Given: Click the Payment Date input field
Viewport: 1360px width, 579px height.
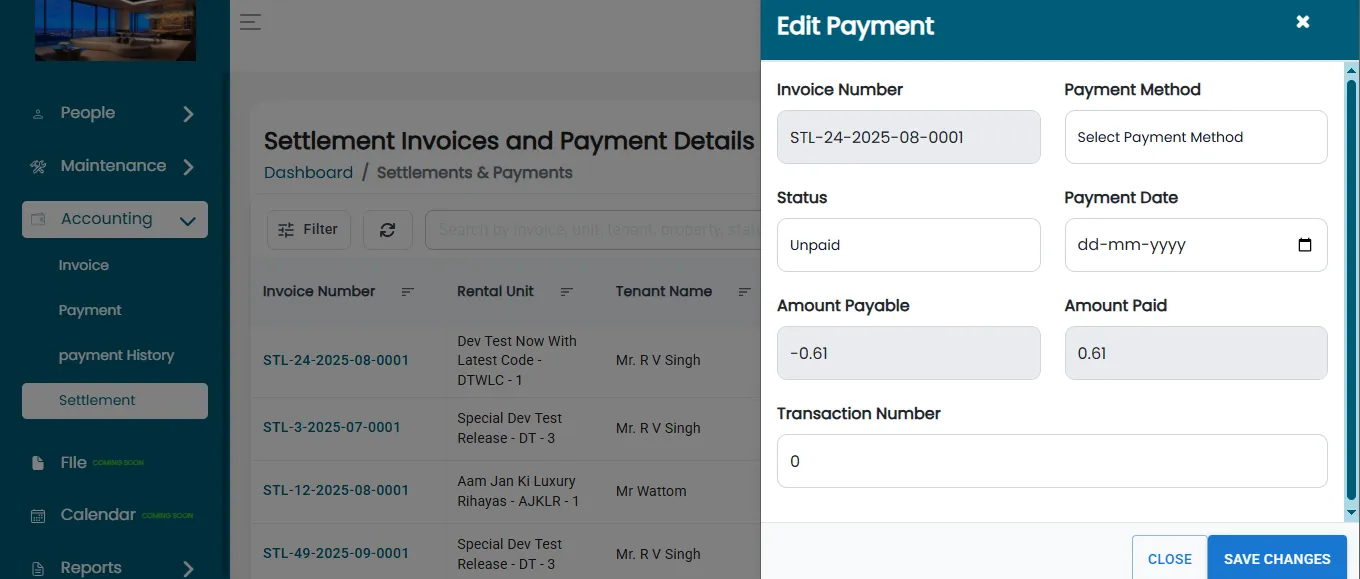Looking at the screenshot, I should coord(1196,245).
